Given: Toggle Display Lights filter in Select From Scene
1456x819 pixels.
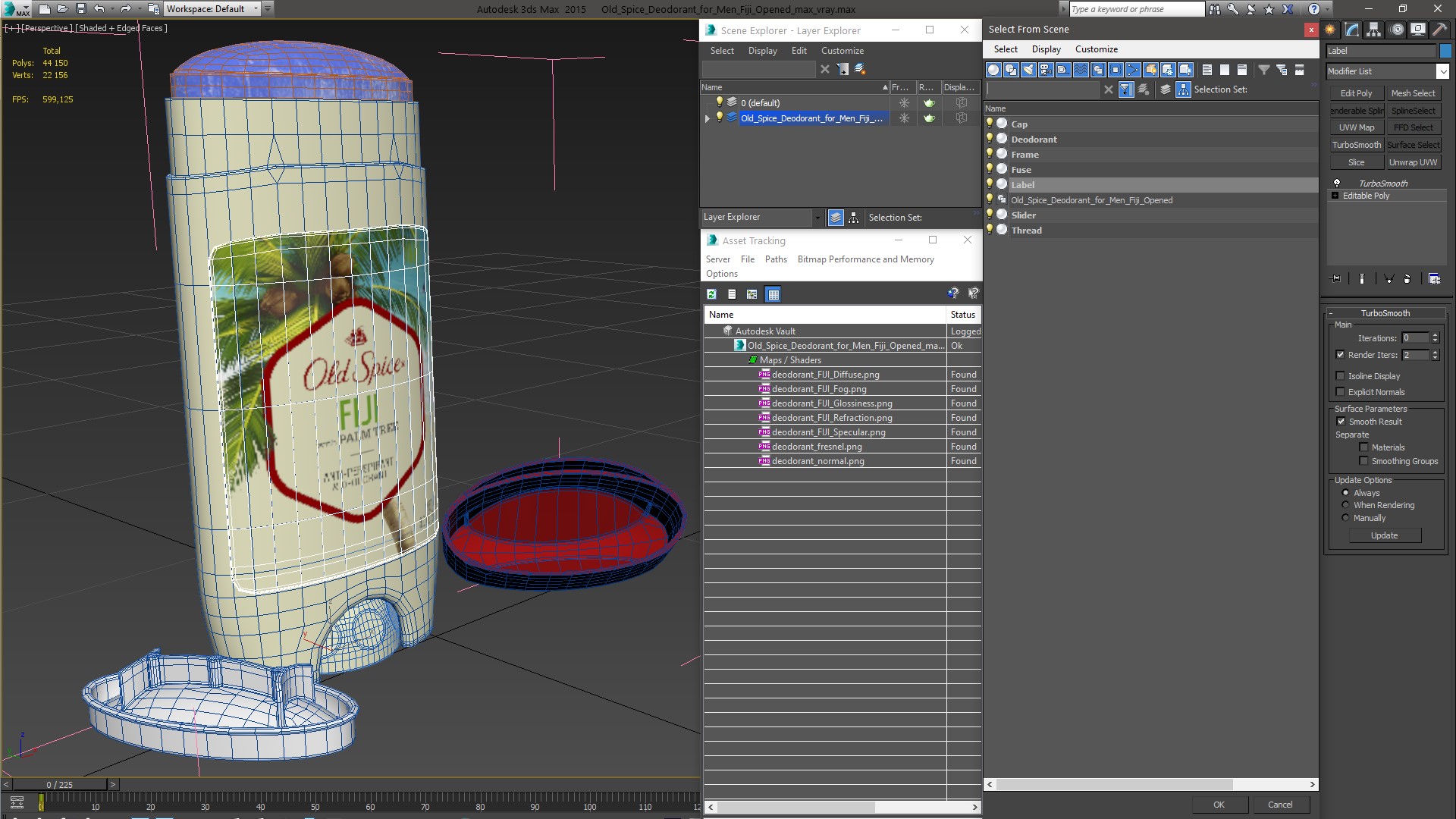Looking at the screenshot, I should click(1028, 70).
